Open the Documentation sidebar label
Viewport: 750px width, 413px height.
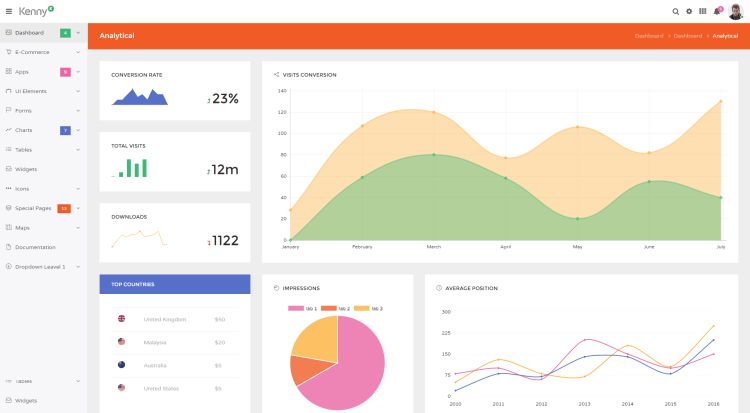pos(35,247)
